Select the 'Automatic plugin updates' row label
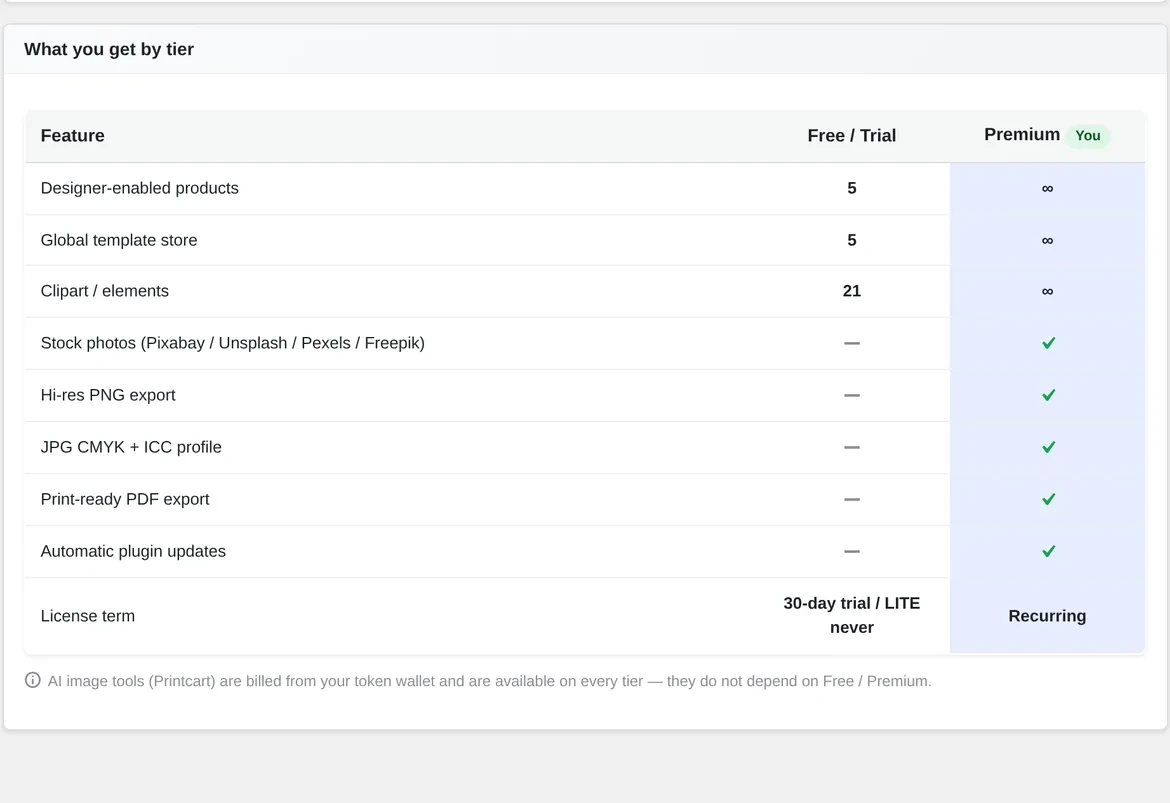The width and height of the screenshot is (1170, 803). [133, 552]
